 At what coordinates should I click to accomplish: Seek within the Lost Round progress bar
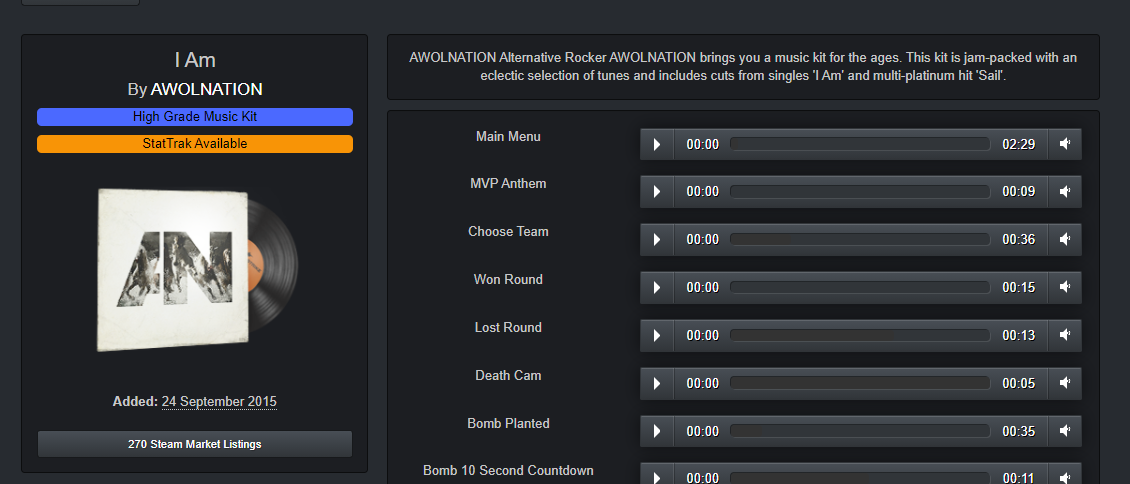click(860, 336)
